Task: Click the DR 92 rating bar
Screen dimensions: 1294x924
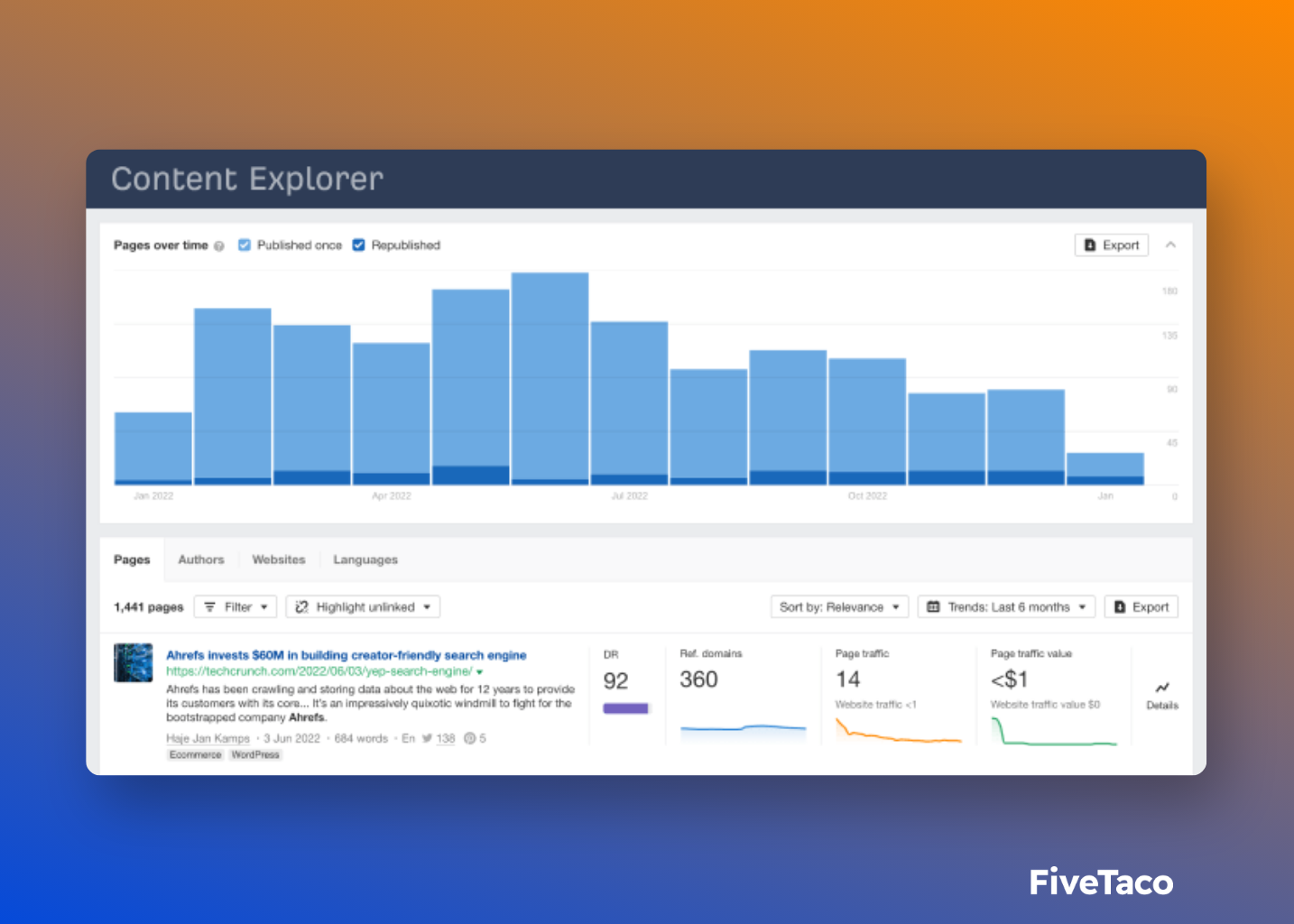Action: point(625,708)
